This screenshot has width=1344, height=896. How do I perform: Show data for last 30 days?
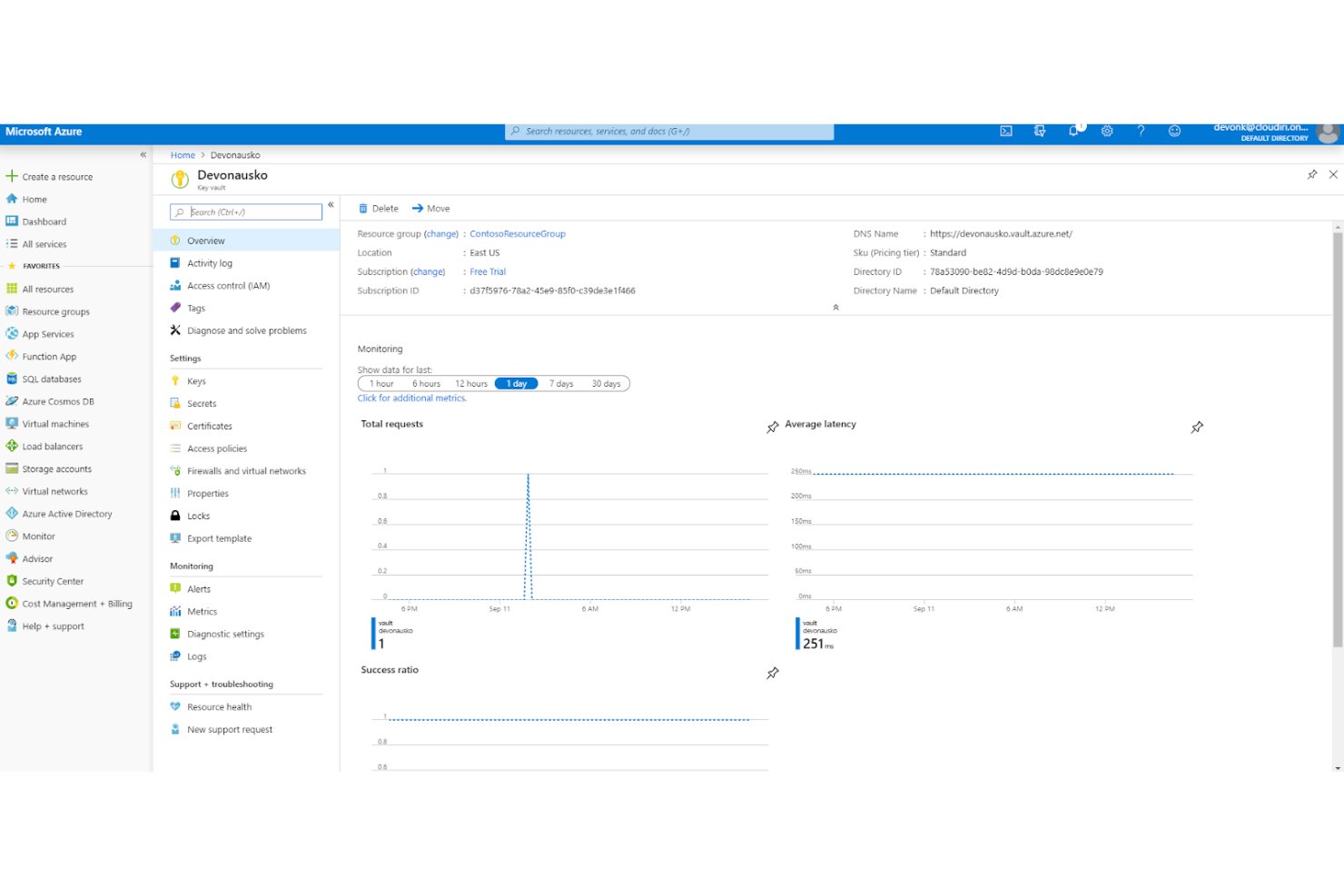606,383
